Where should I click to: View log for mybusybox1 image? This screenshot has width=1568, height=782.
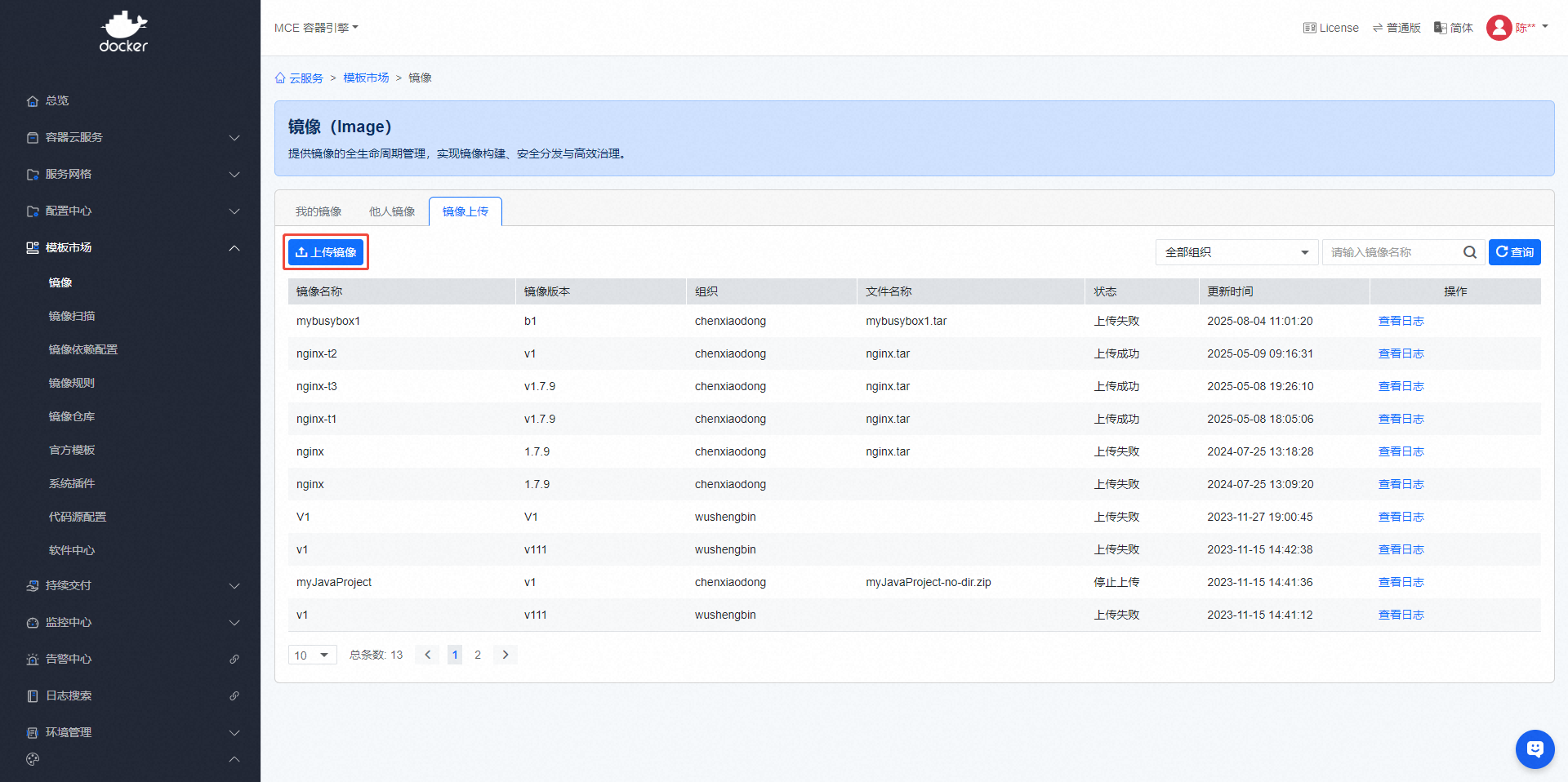[x=1401, y=321]
